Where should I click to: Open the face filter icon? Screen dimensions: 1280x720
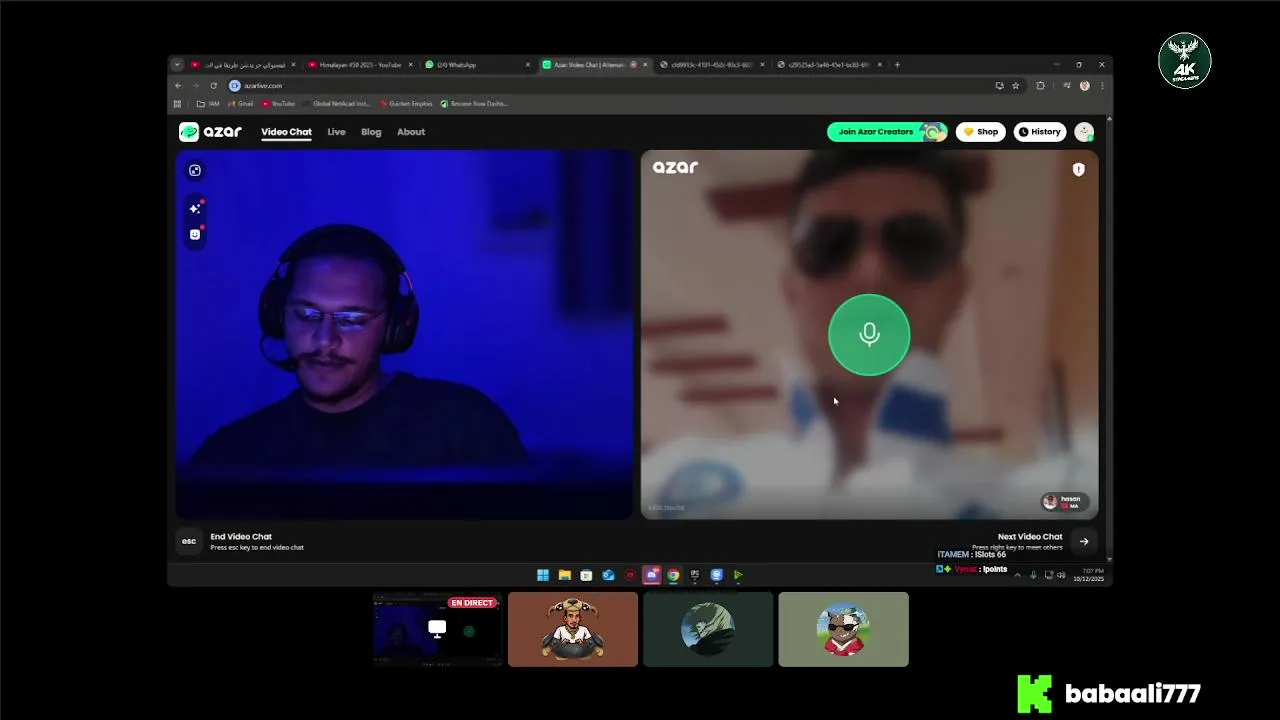point(195,234)
